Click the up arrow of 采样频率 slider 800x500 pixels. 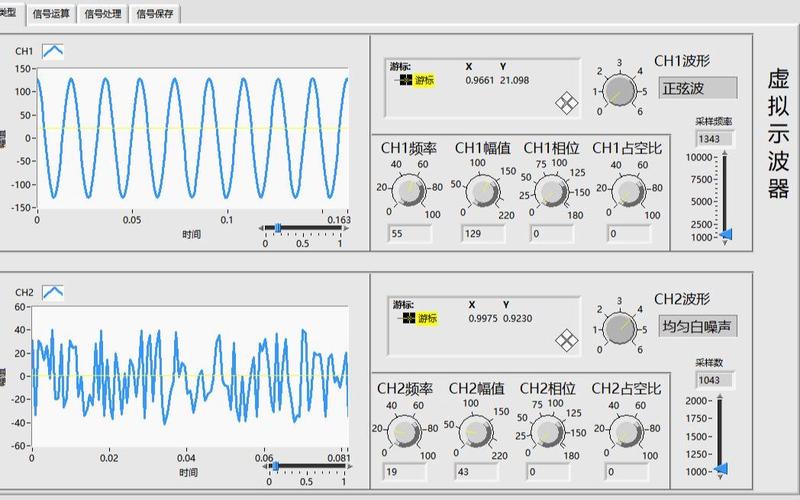725,153
